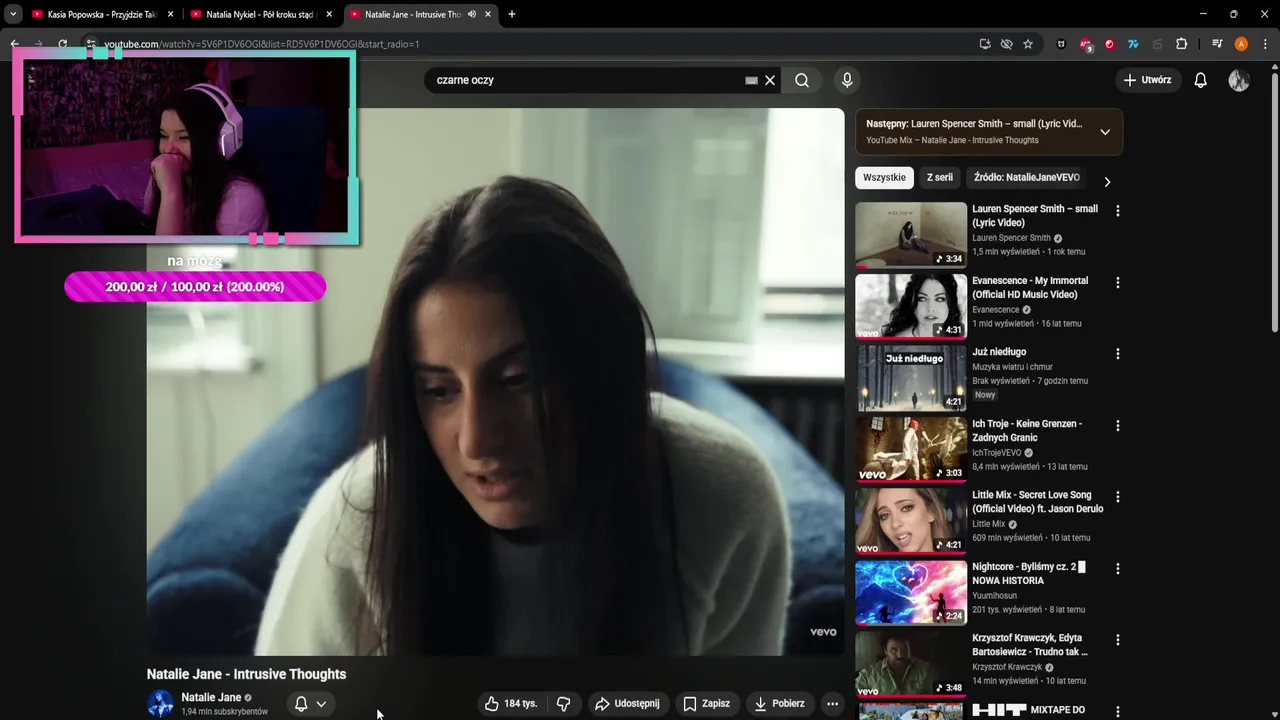Select the Źródło: NatalieJaneVEVO chip

coord(1027,177)
